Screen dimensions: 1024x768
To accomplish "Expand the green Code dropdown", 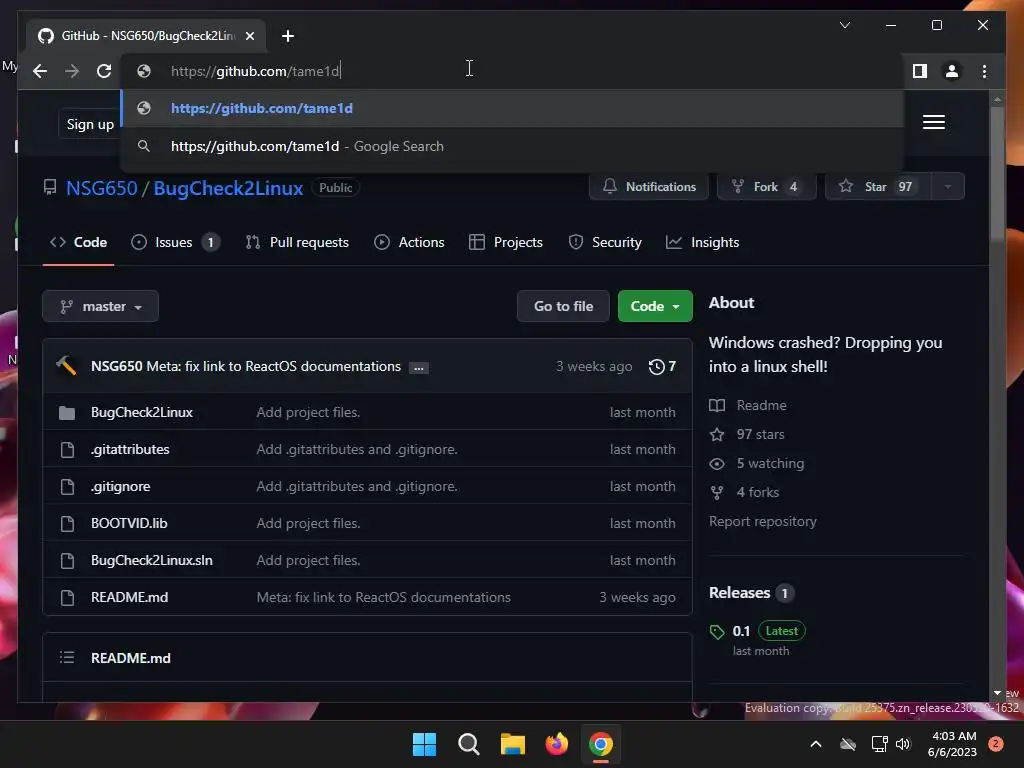I will pyautogui.click(x=655, y=306).
